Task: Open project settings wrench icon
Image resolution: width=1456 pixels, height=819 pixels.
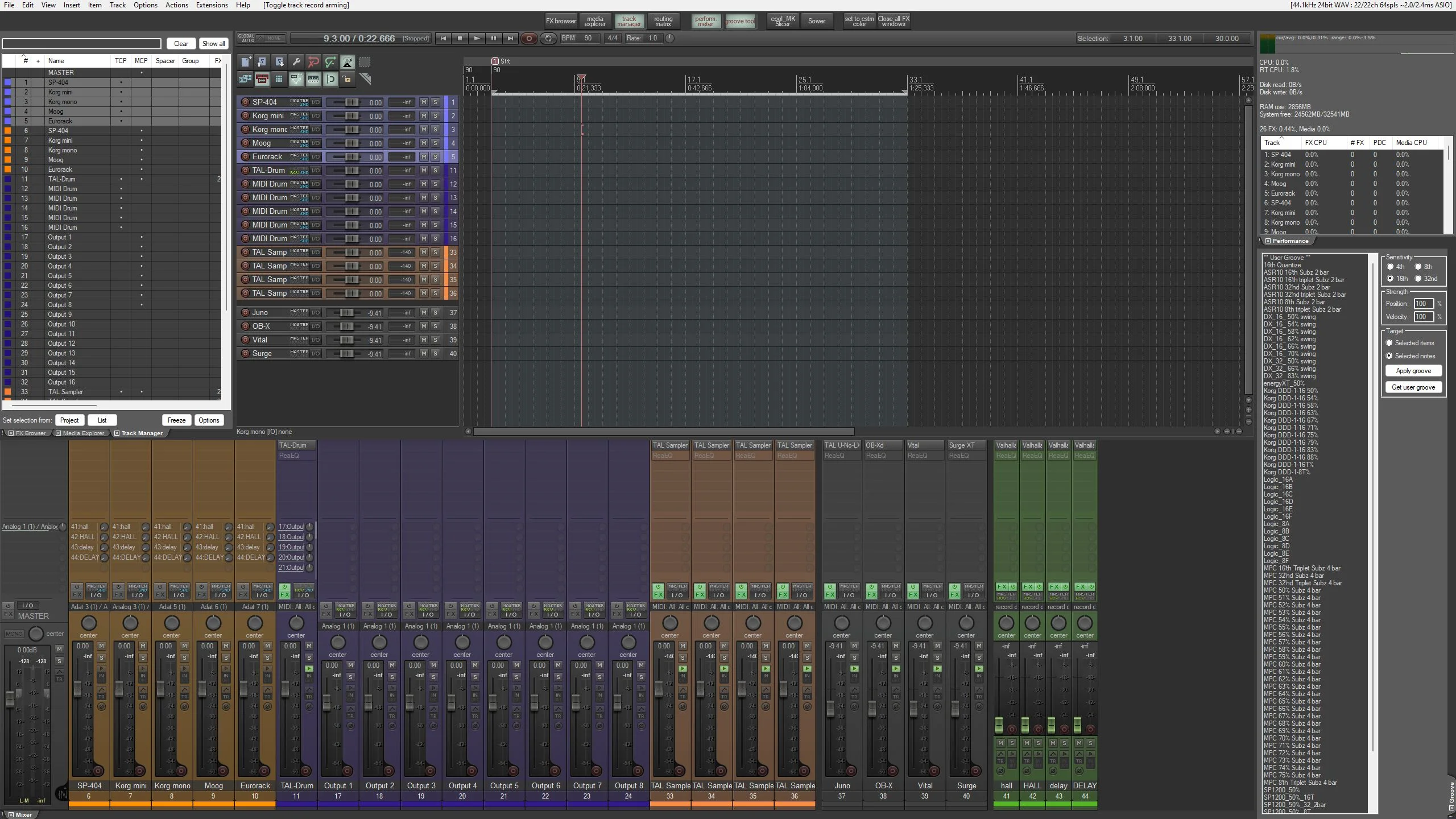Action: click(296, 62)
